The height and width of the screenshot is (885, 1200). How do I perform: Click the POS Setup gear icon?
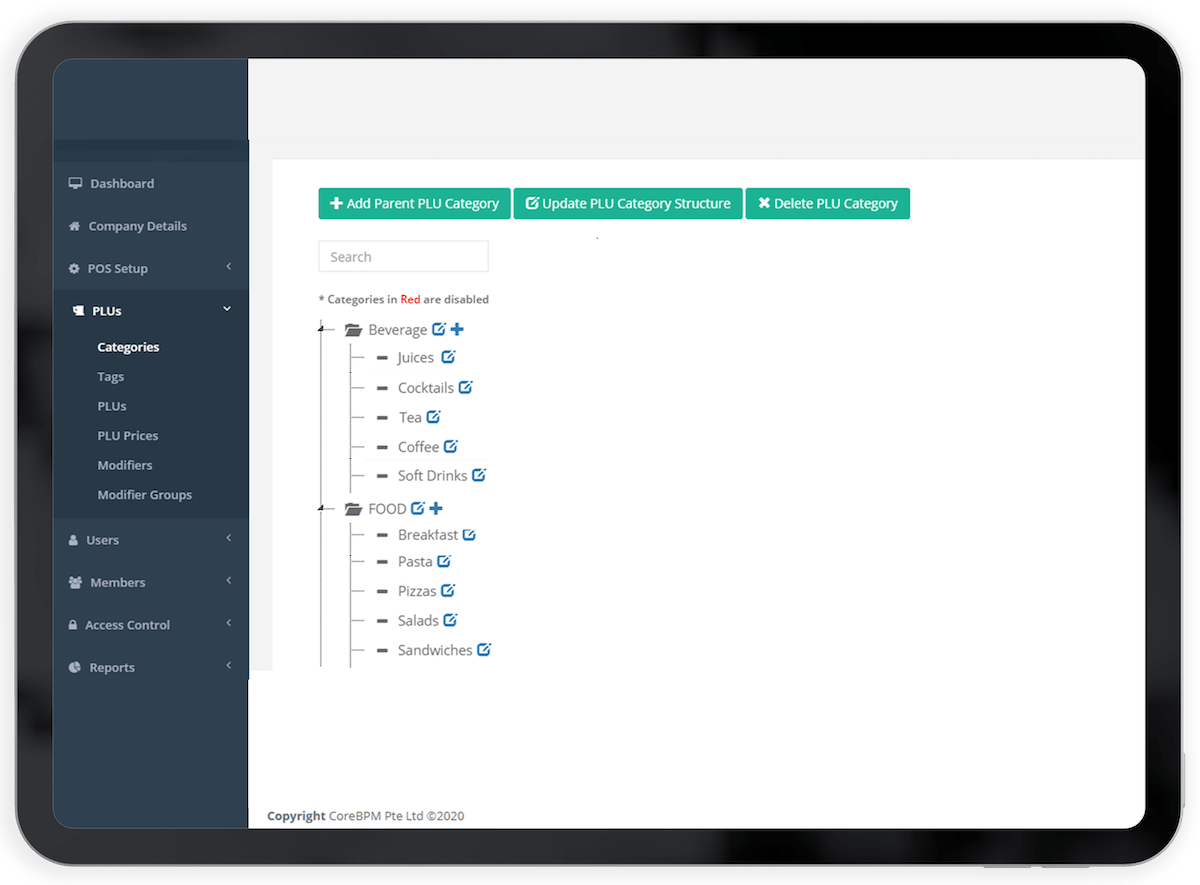(x=74, y=269)
